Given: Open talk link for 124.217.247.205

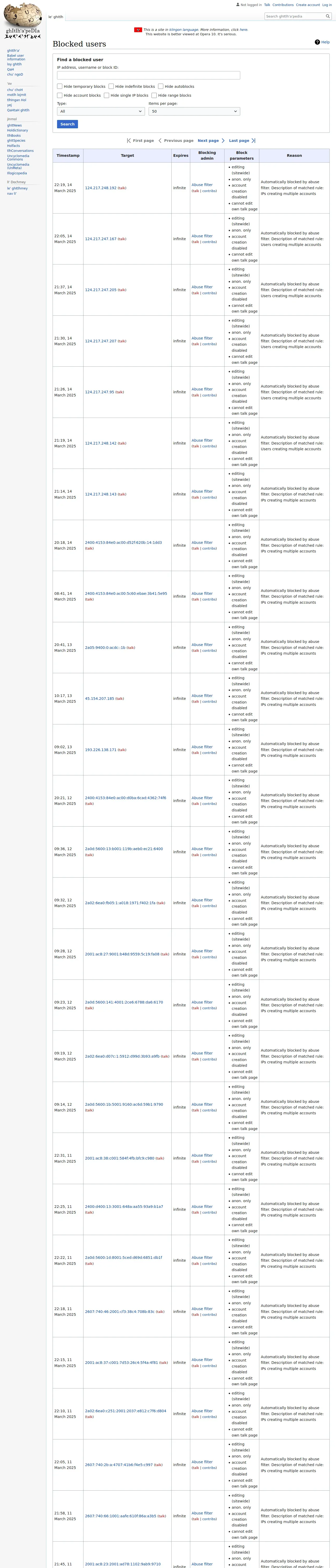Looking at the screenshot, I should click(x=122, y=290).
